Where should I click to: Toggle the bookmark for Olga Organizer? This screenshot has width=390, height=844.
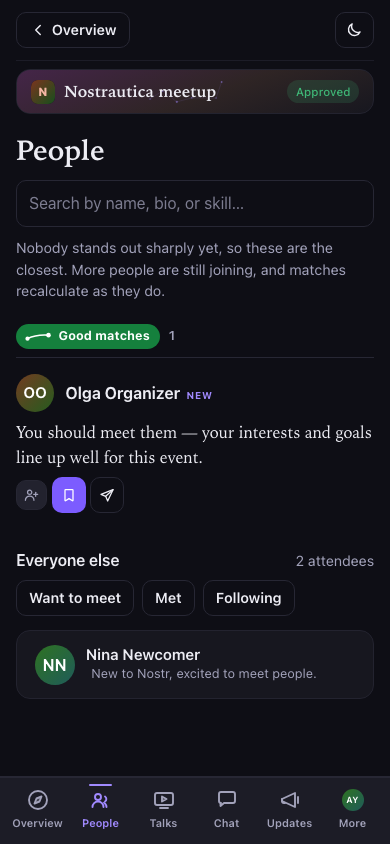coord(69,495)
